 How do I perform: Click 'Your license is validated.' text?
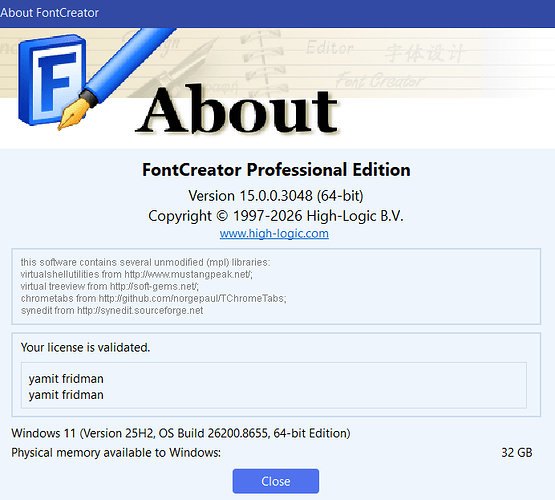point(85,347)
